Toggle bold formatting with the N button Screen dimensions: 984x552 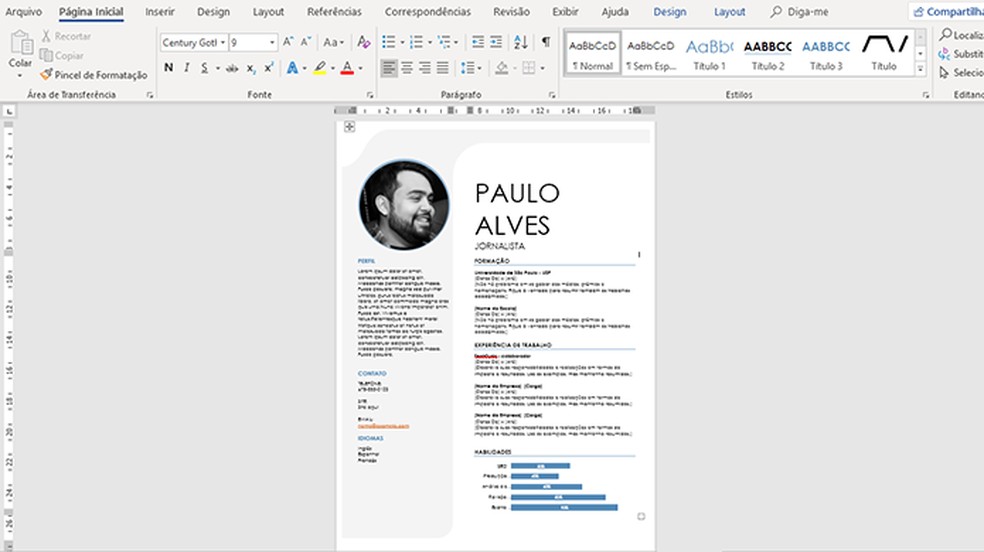[168, 68]
